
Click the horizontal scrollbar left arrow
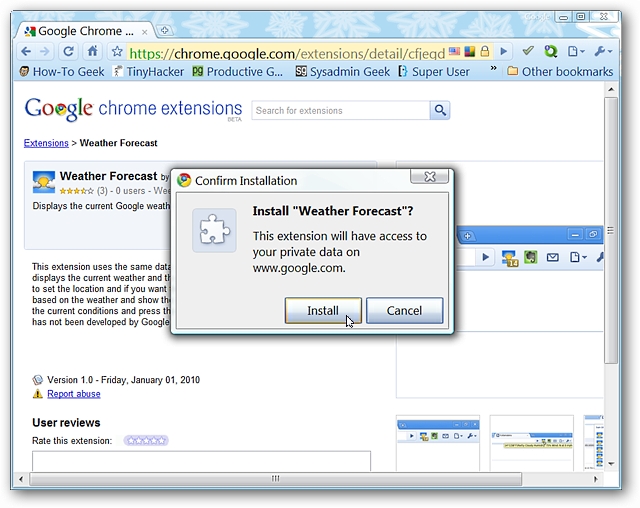21,479
